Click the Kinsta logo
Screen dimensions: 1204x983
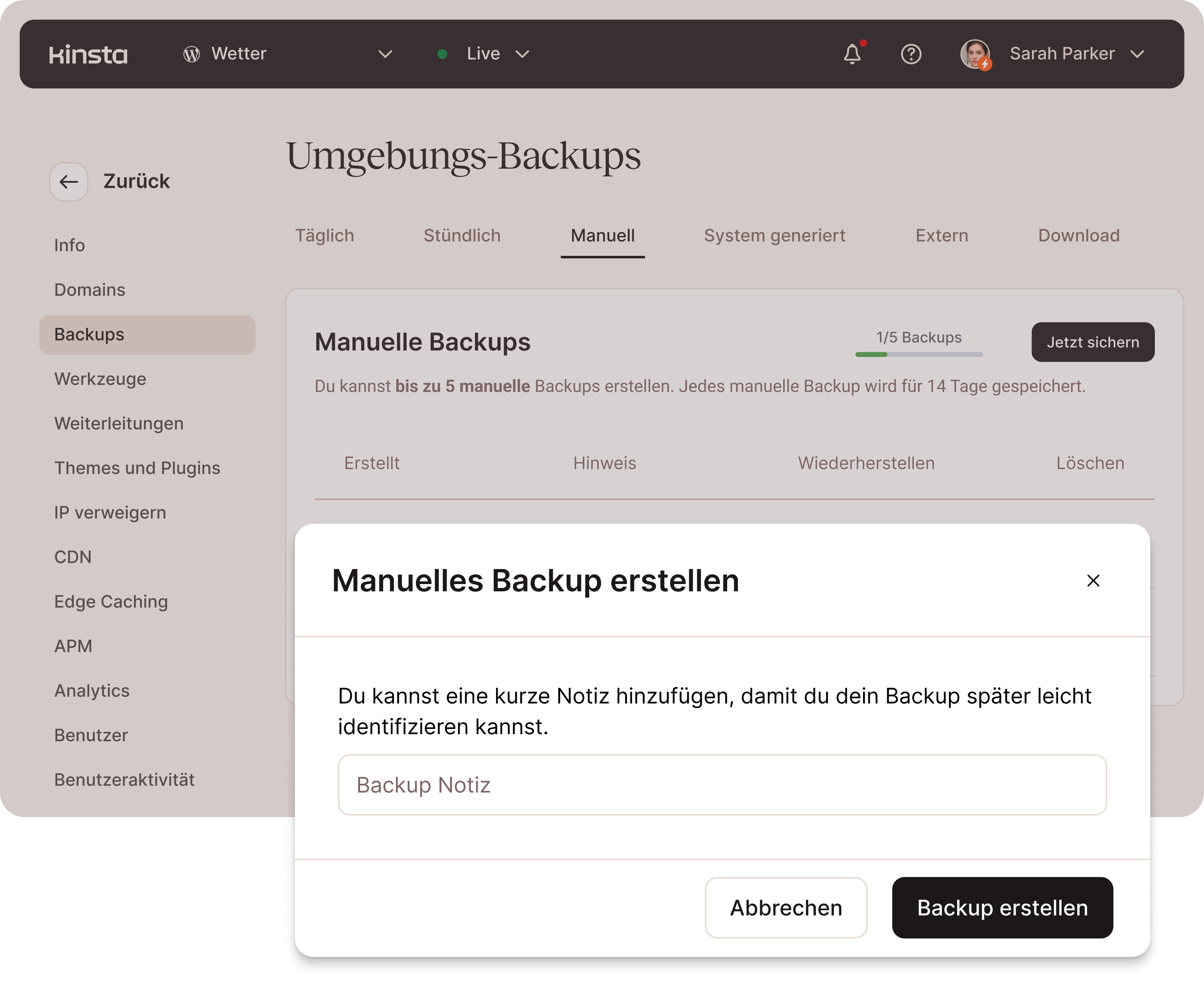(88, 55)
